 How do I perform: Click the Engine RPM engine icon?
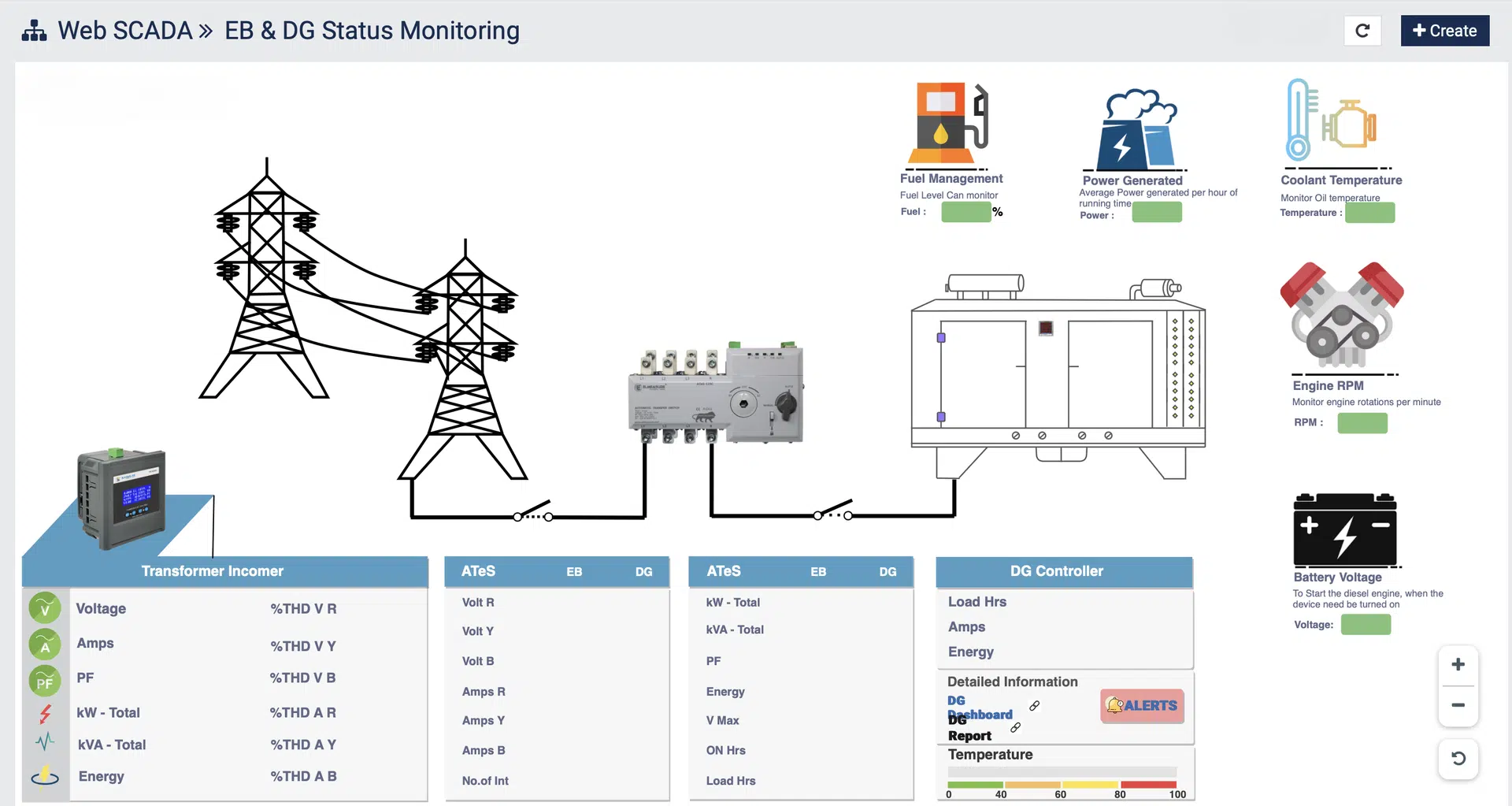coord(1342,315)
